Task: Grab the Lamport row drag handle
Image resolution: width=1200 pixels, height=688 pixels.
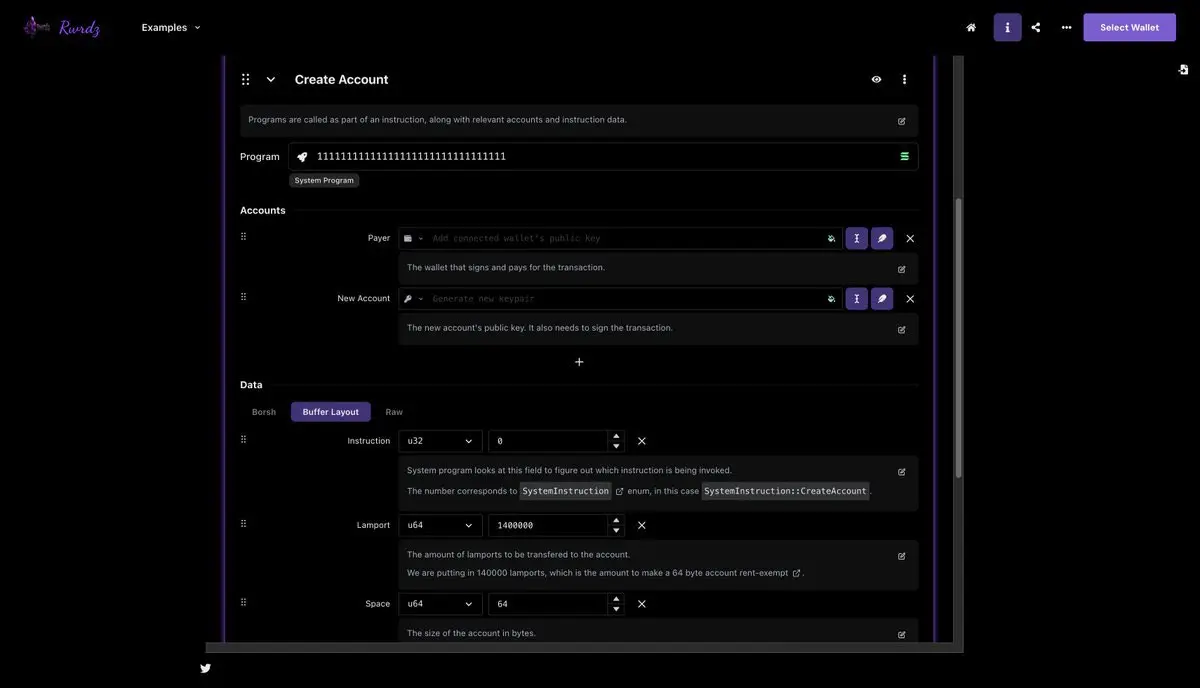Action: pyautogui.click(x=243, y=523)
